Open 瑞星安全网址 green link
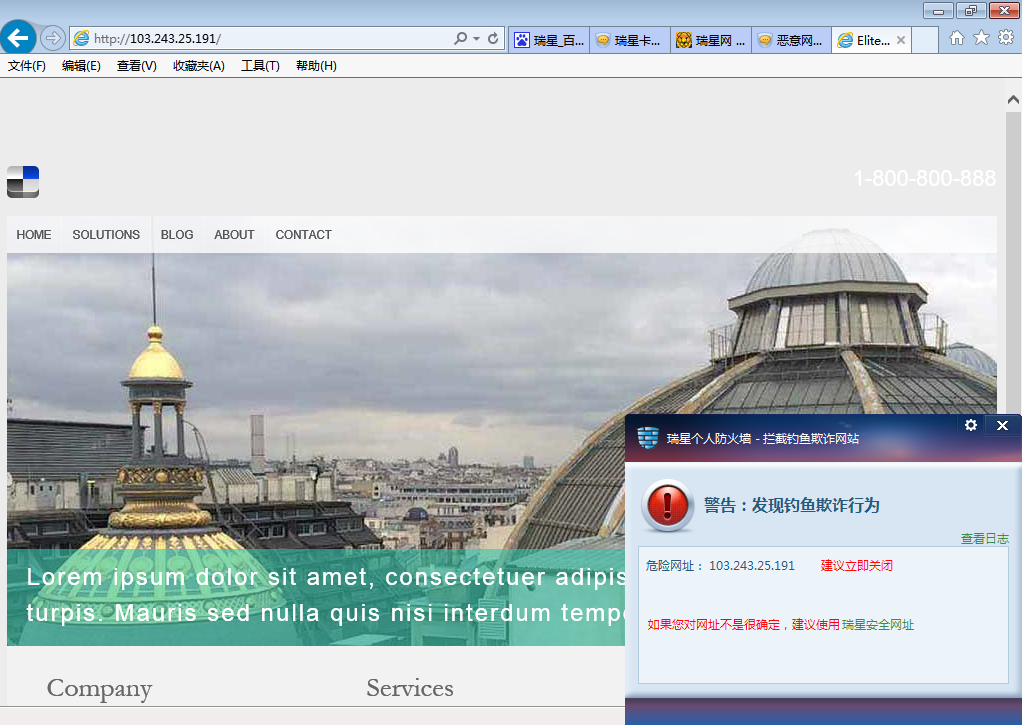Screen dimensions: 1022x725 click(877, 625)
